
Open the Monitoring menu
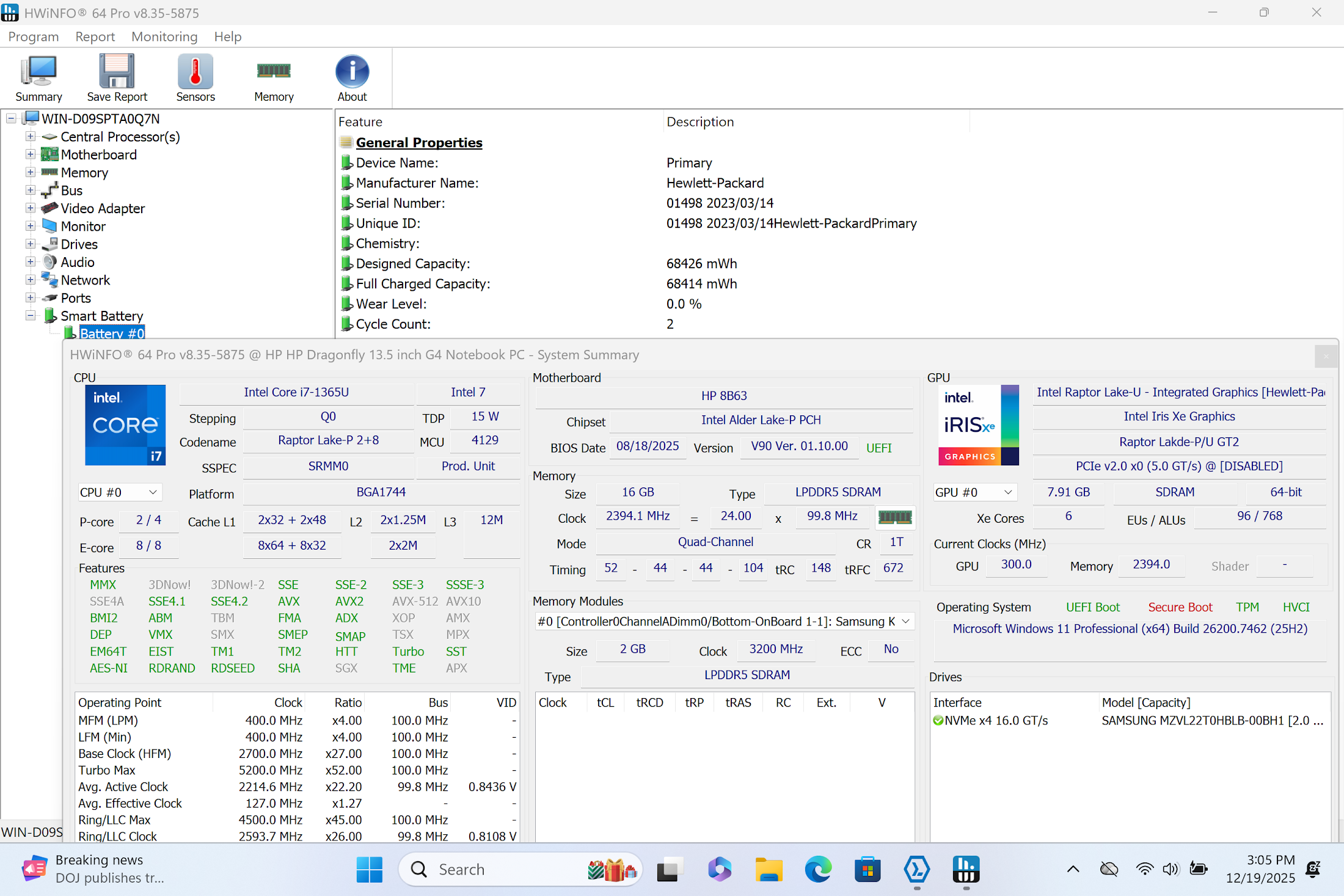pos(164,37)
